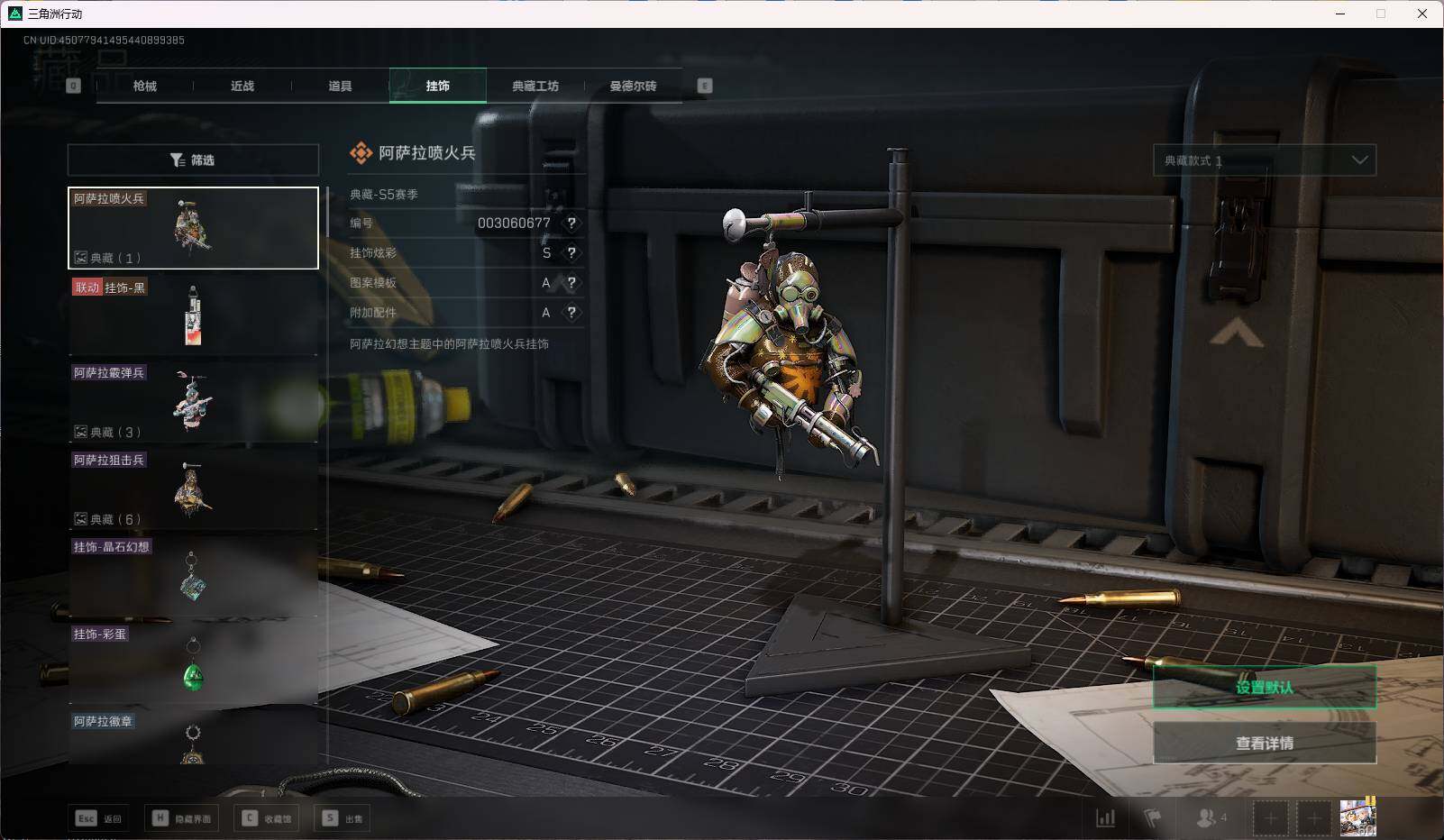
Task: Click the E next-tab key icon
Action: tap(705, 86)
